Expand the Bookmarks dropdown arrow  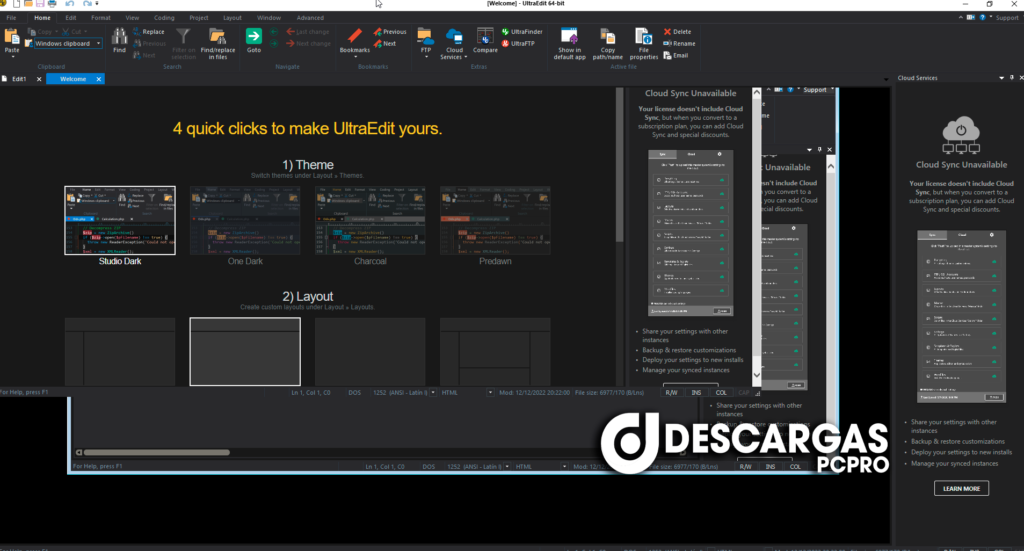tap(355, 57)
